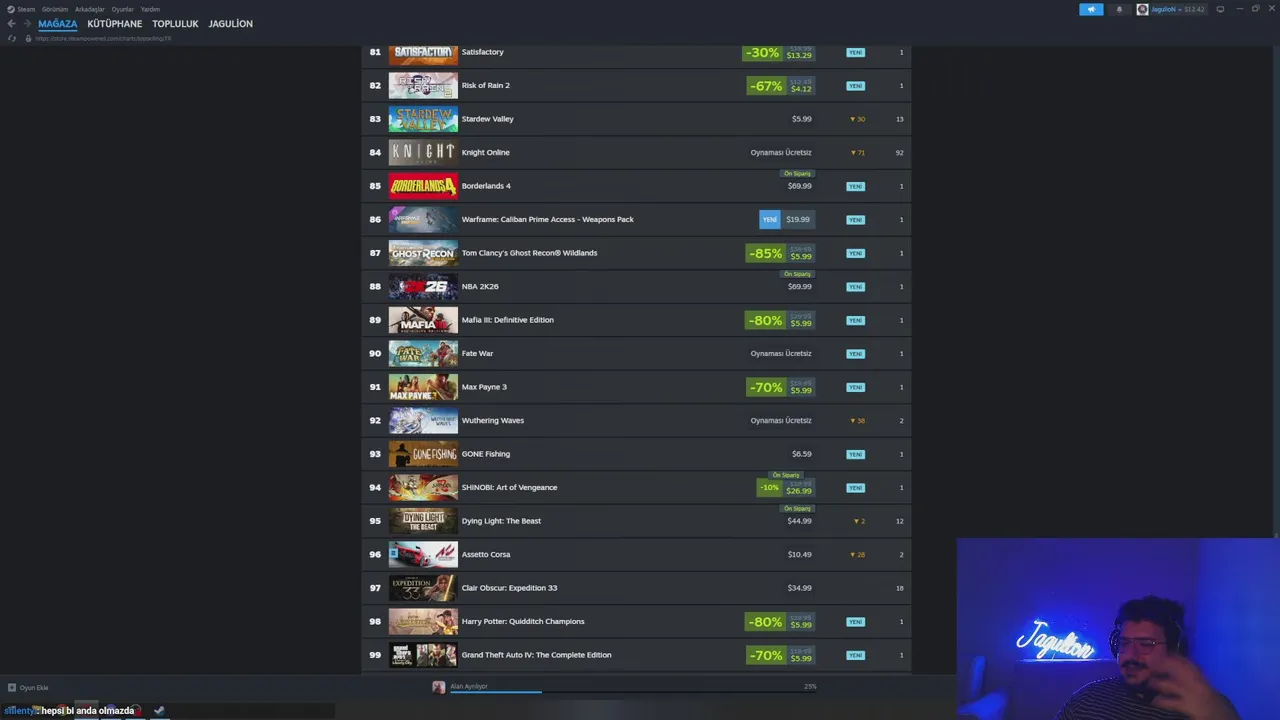This screenshot has width=1280, height=720.
Task: Click the Steam icon on the taskbar
Action: point(159,710)
